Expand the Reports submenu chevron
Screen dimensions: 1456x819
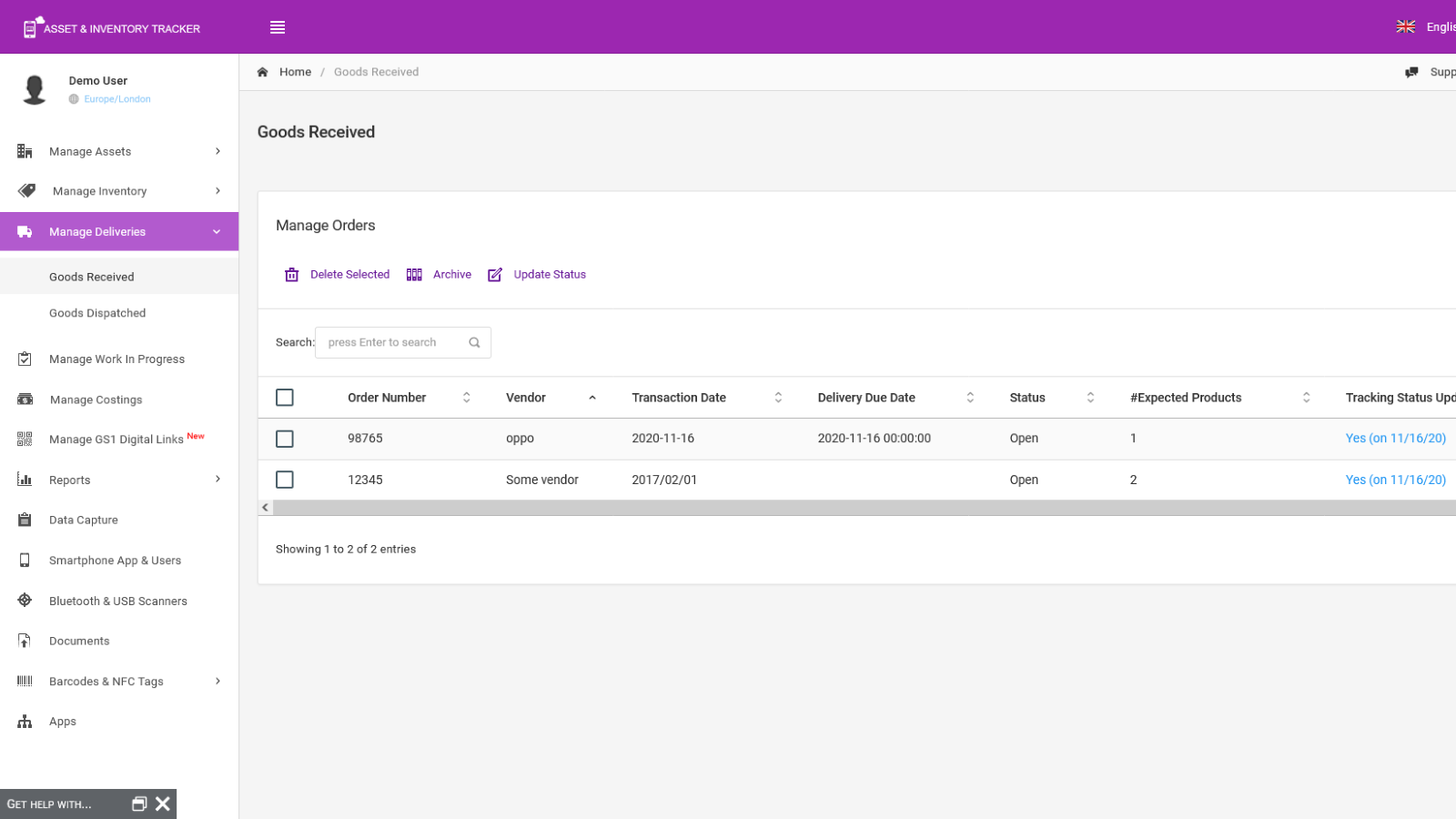pyautogui.click(x=217, y=480)
